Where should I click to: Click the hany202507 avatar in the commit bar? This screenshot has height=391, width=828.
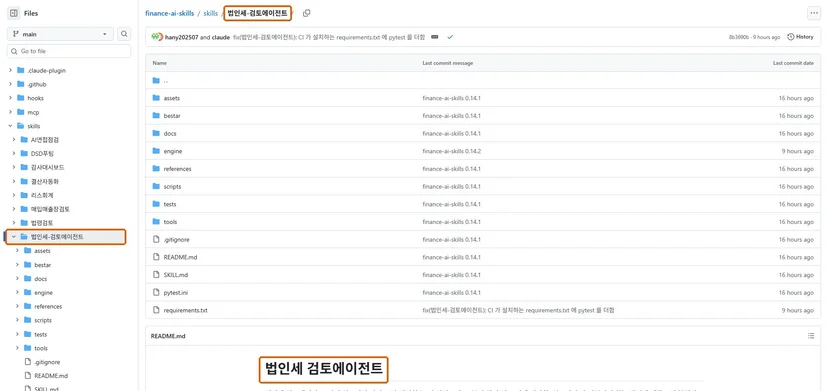pos(155,37)
